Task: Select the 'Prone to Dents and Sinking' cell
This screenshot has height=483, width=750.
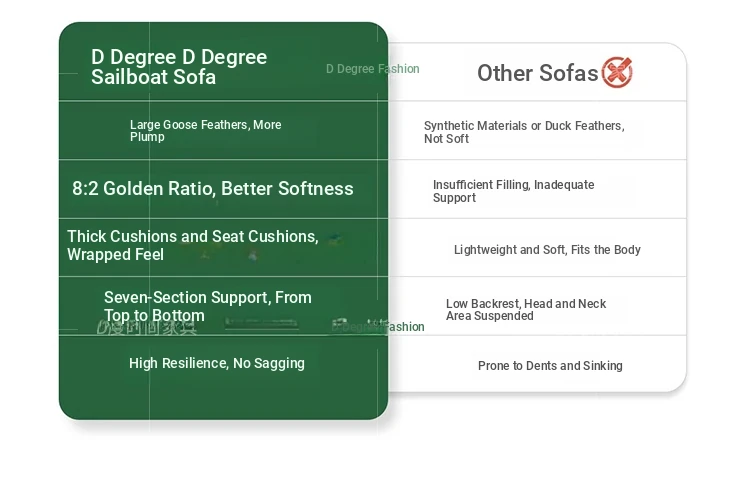Action: [x=550, y=366]
